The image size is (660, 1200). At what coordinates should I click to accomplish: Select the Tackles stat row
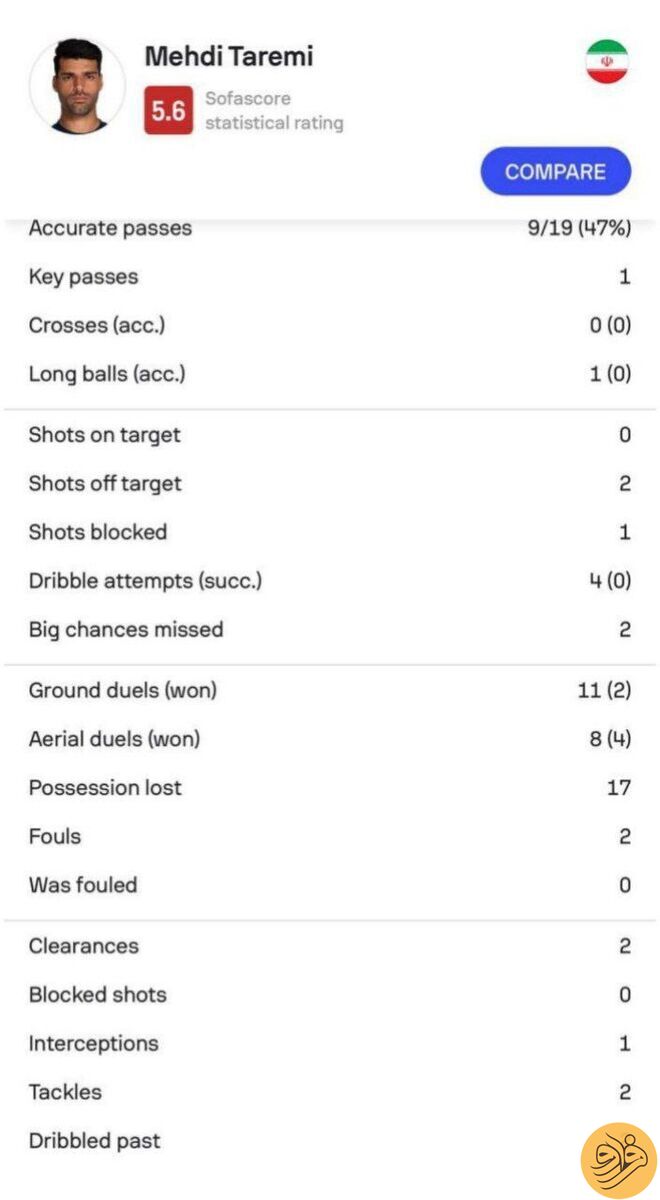[330, 1093]
